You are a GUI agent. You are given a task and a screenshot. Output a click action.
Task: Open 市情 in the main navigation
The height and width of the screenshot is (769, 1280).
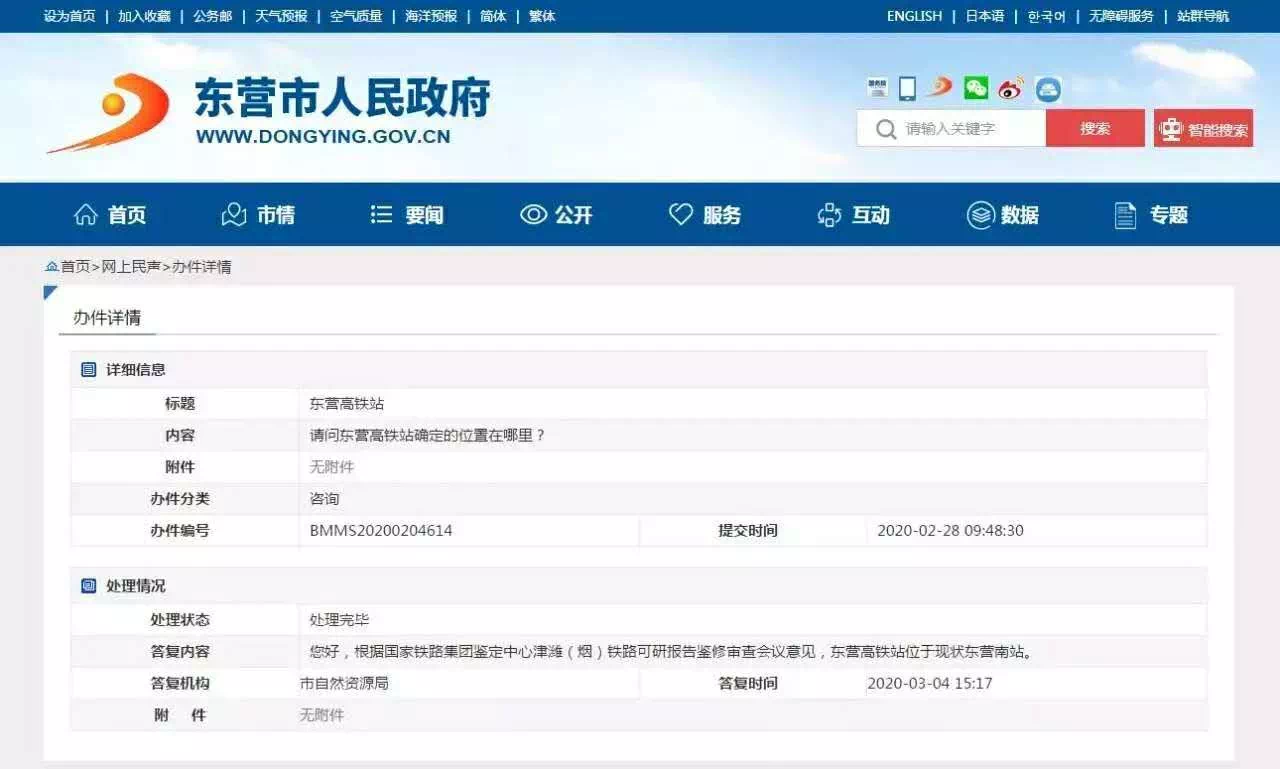point(276,215)
